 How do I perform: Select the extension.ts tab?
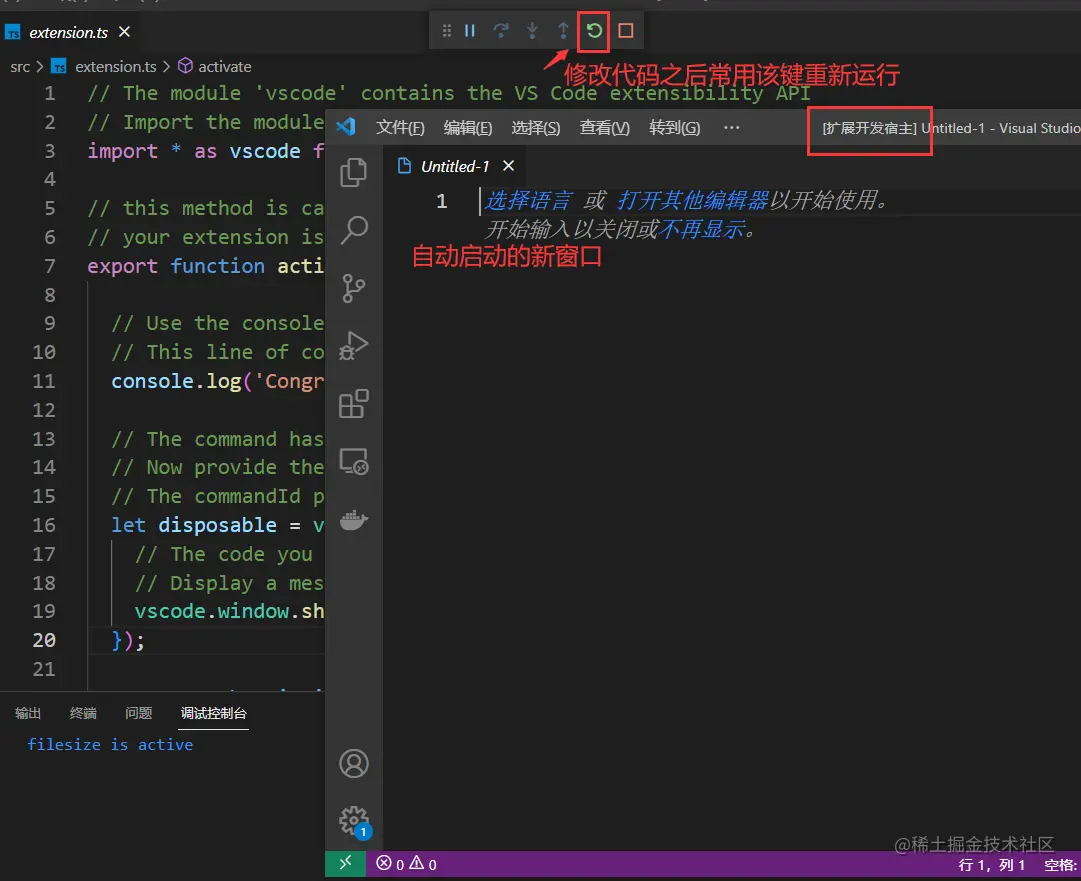point(68,32)
